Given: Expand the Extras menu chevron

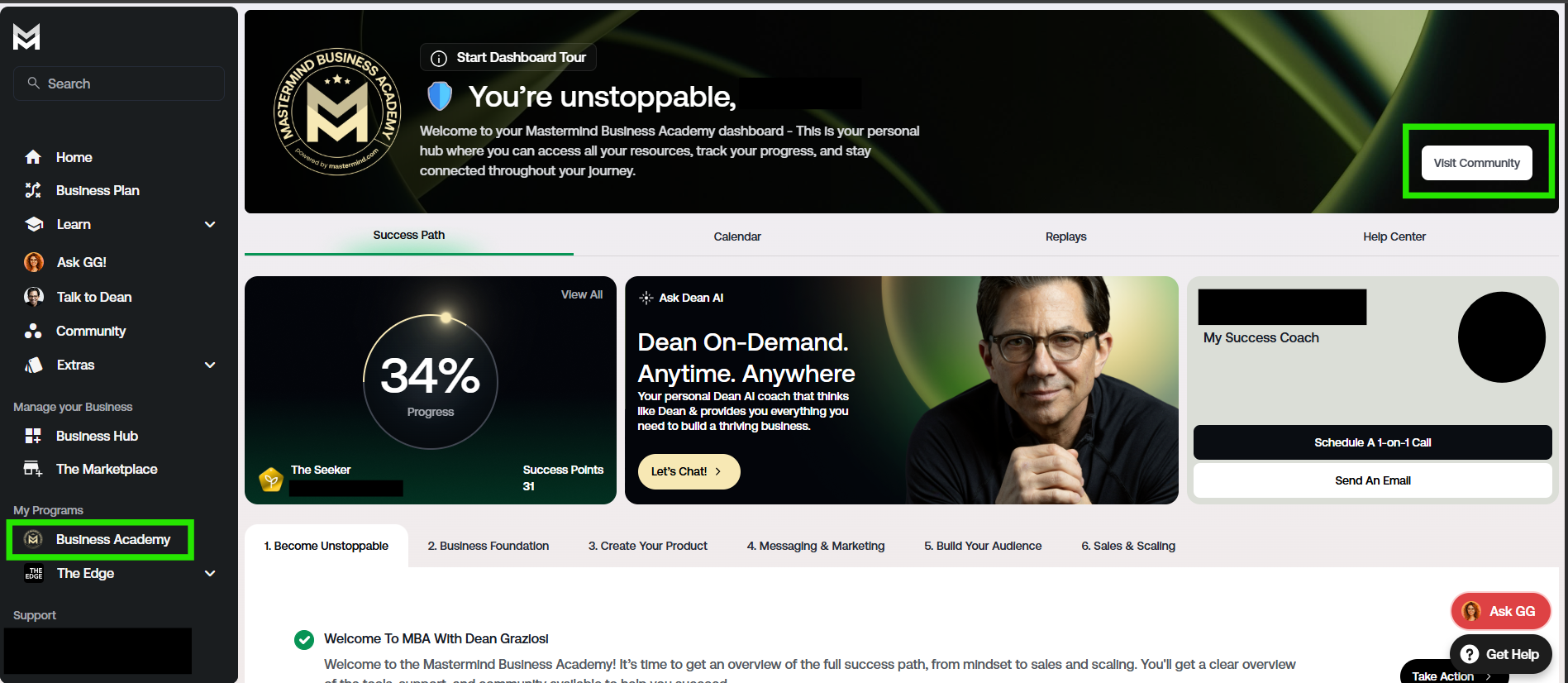Looking at the screenshot, I should point(210,365).
